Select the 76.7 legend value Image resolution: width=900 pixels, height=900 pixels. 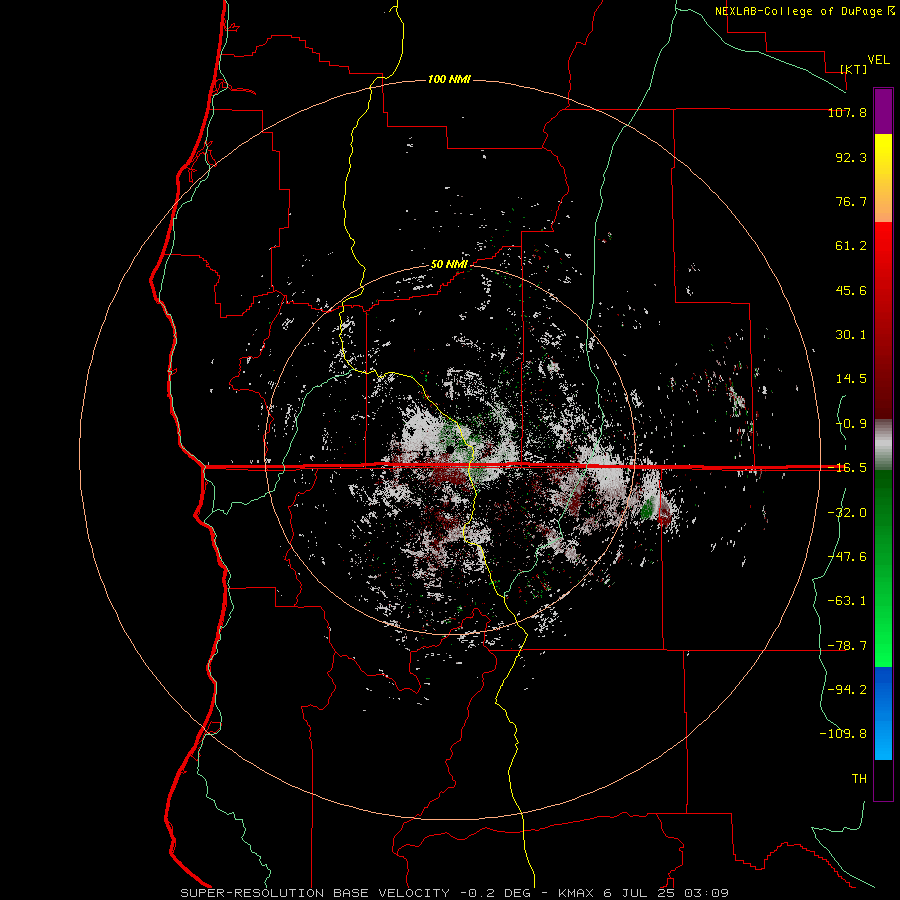coord(851,201)
